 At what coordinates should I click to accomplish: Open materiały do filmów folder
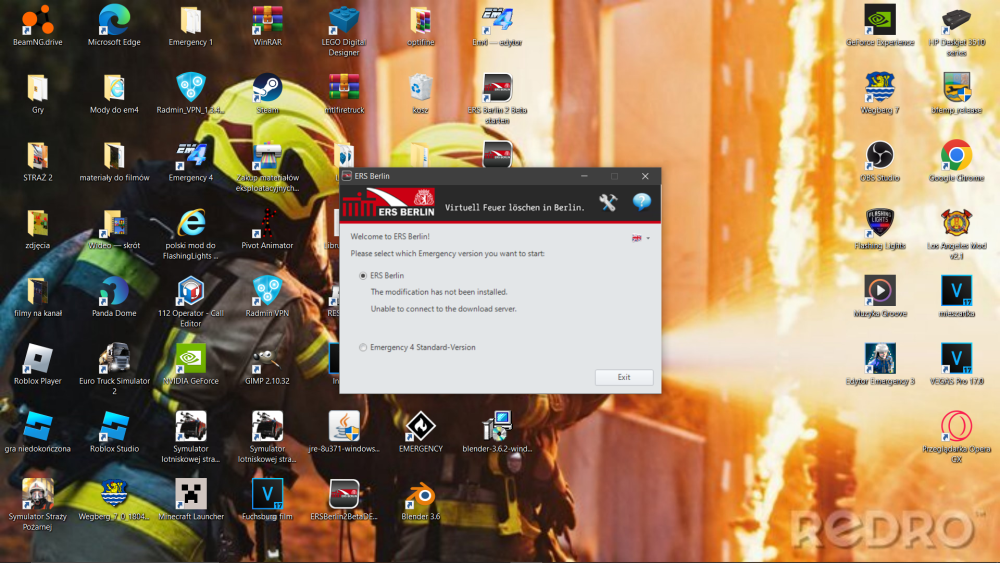pos(114,162)
